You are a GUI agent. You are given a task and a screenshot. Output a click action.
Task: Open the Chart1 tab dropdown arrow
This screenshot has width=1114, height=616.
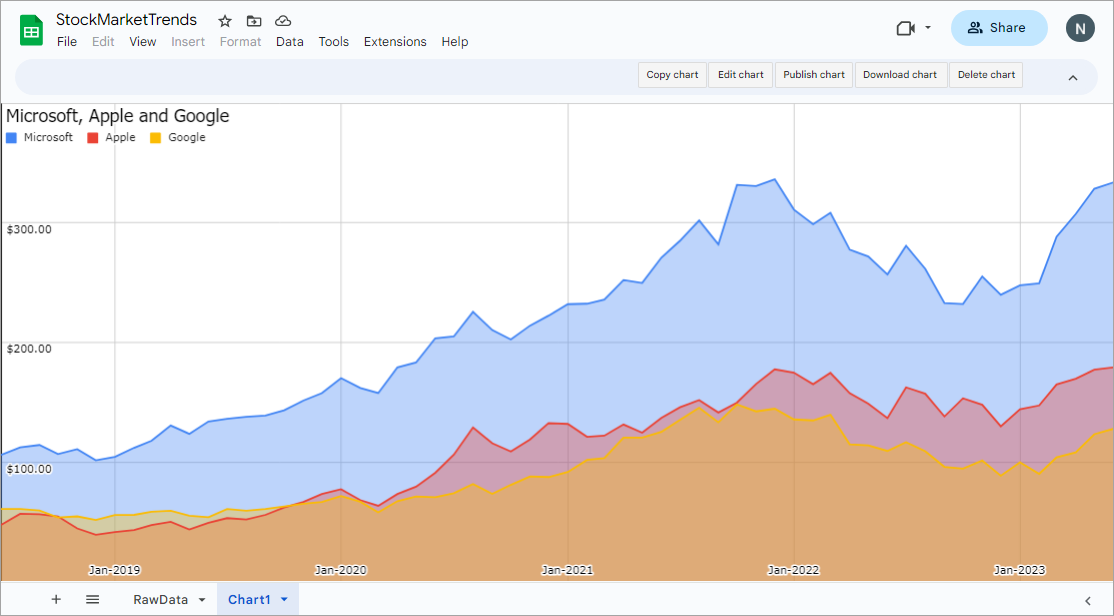pyautogui.click(x=284, y=600)
